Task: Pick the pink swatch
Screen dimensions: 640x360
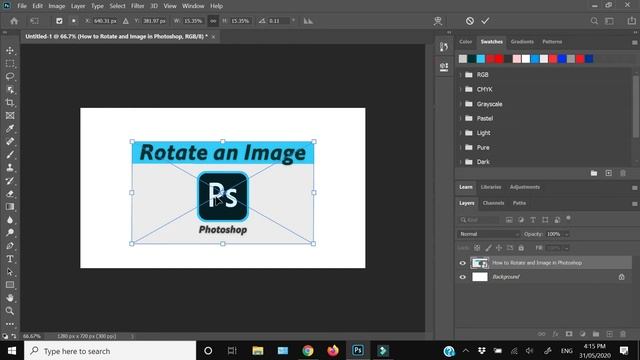Action: click(x=517, y=59)
